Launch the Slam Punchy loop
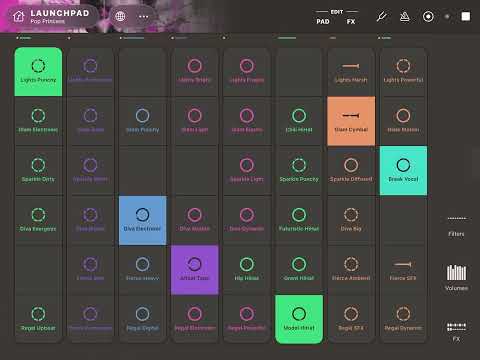 [x=143, y=121]
